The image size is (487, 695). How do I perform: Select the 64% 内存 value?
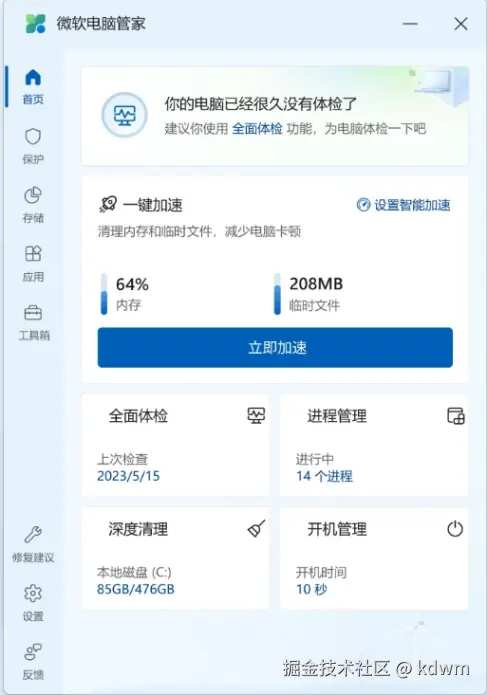[132, 284]
